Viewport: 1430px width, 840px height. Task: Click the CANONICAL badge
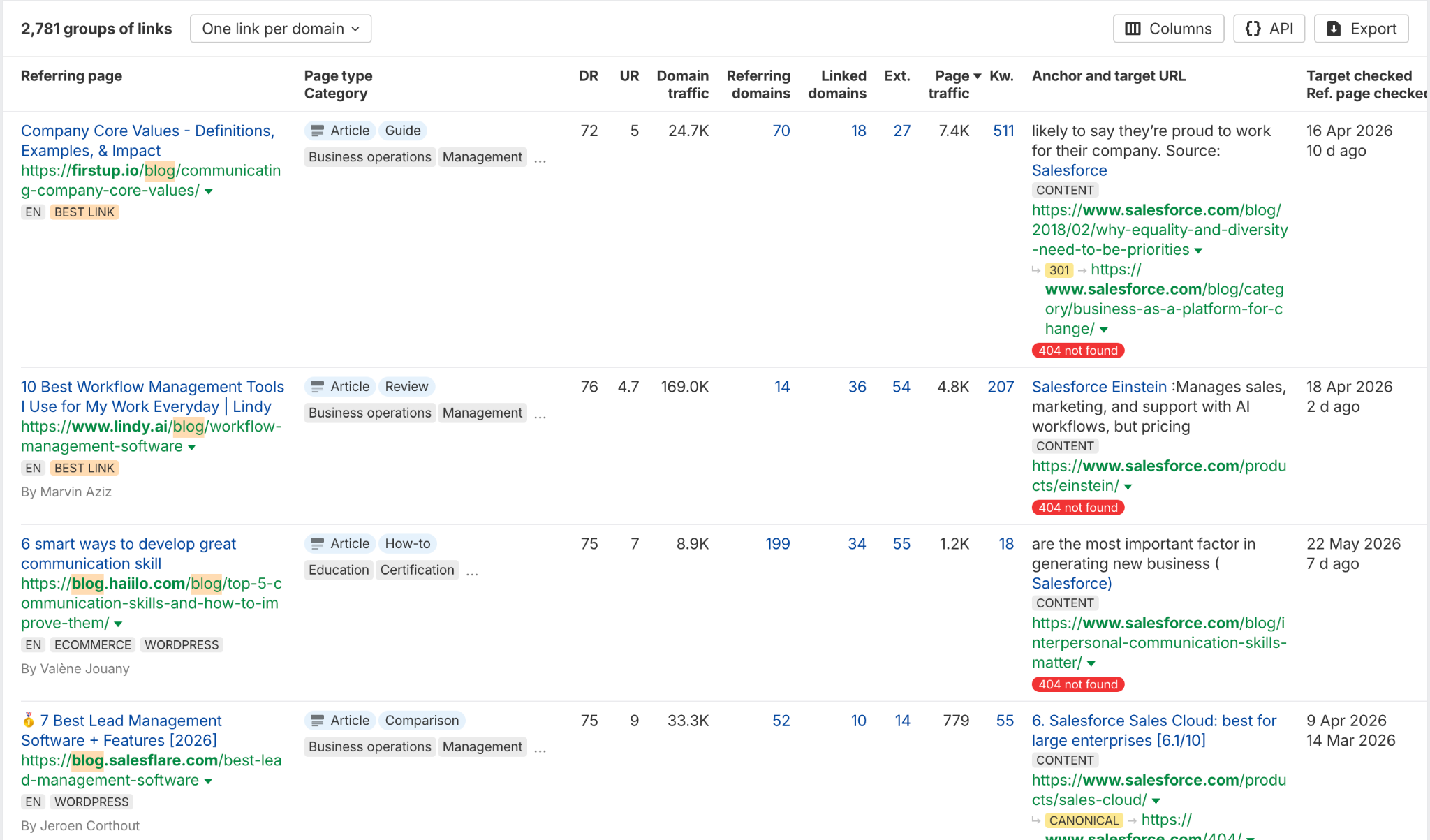tap(1084, 820)
